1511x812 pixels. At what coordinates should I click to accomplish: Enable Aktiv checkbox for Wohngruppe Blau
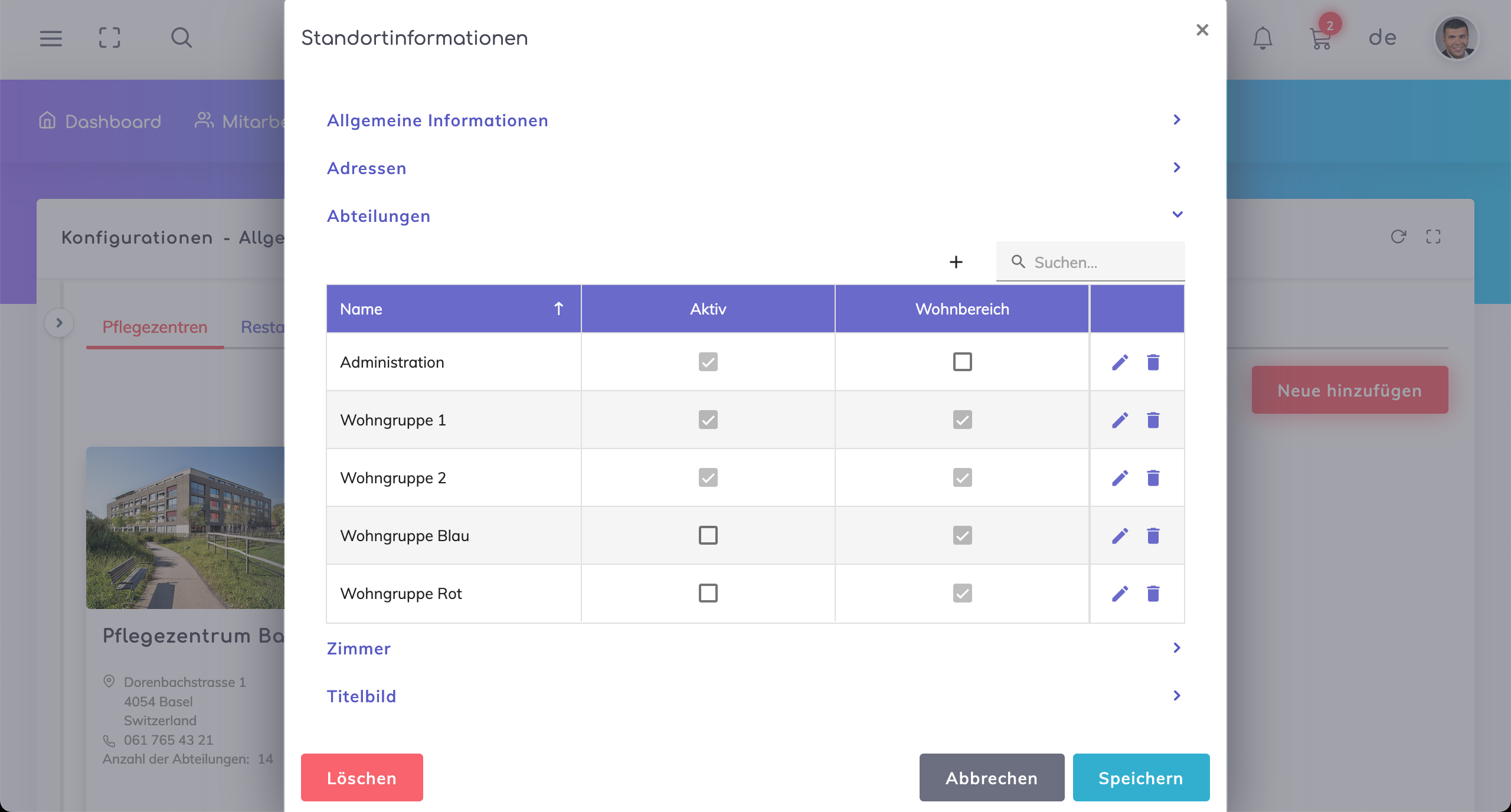pyautogui.click(x=708, y=535)
